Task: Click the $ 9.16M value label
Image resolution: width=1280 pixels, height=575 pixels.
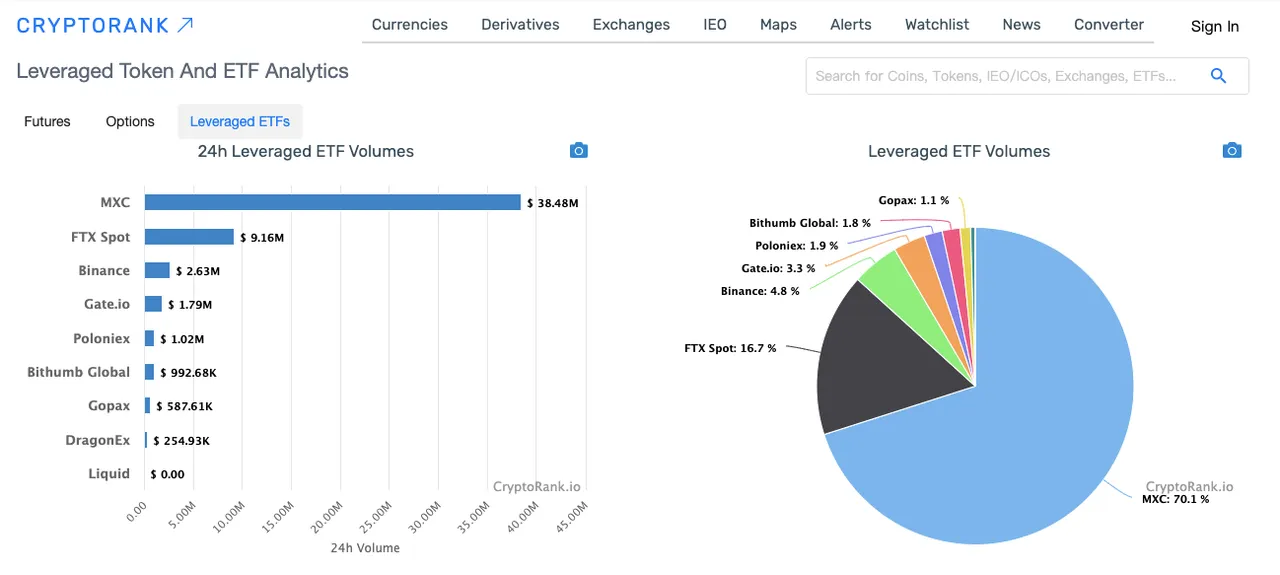Action: click(263, 237)
